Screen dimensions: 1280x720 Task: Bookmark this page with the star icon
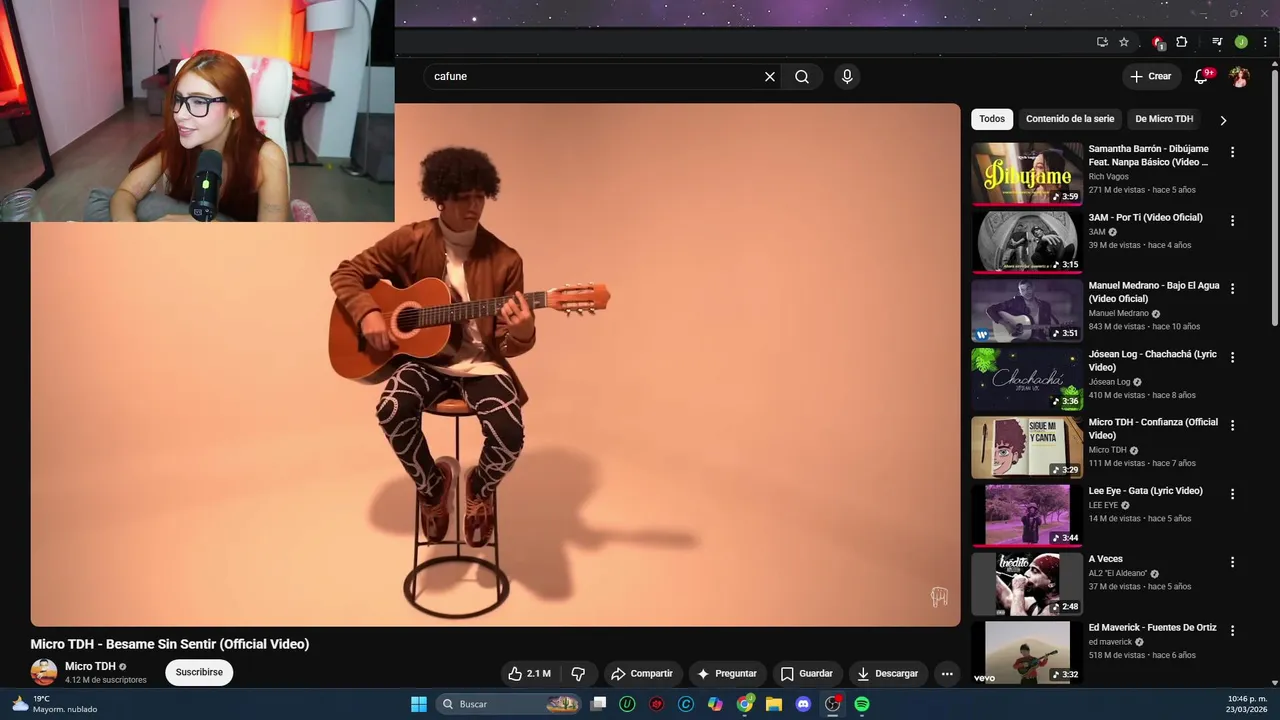point(1124,42)
